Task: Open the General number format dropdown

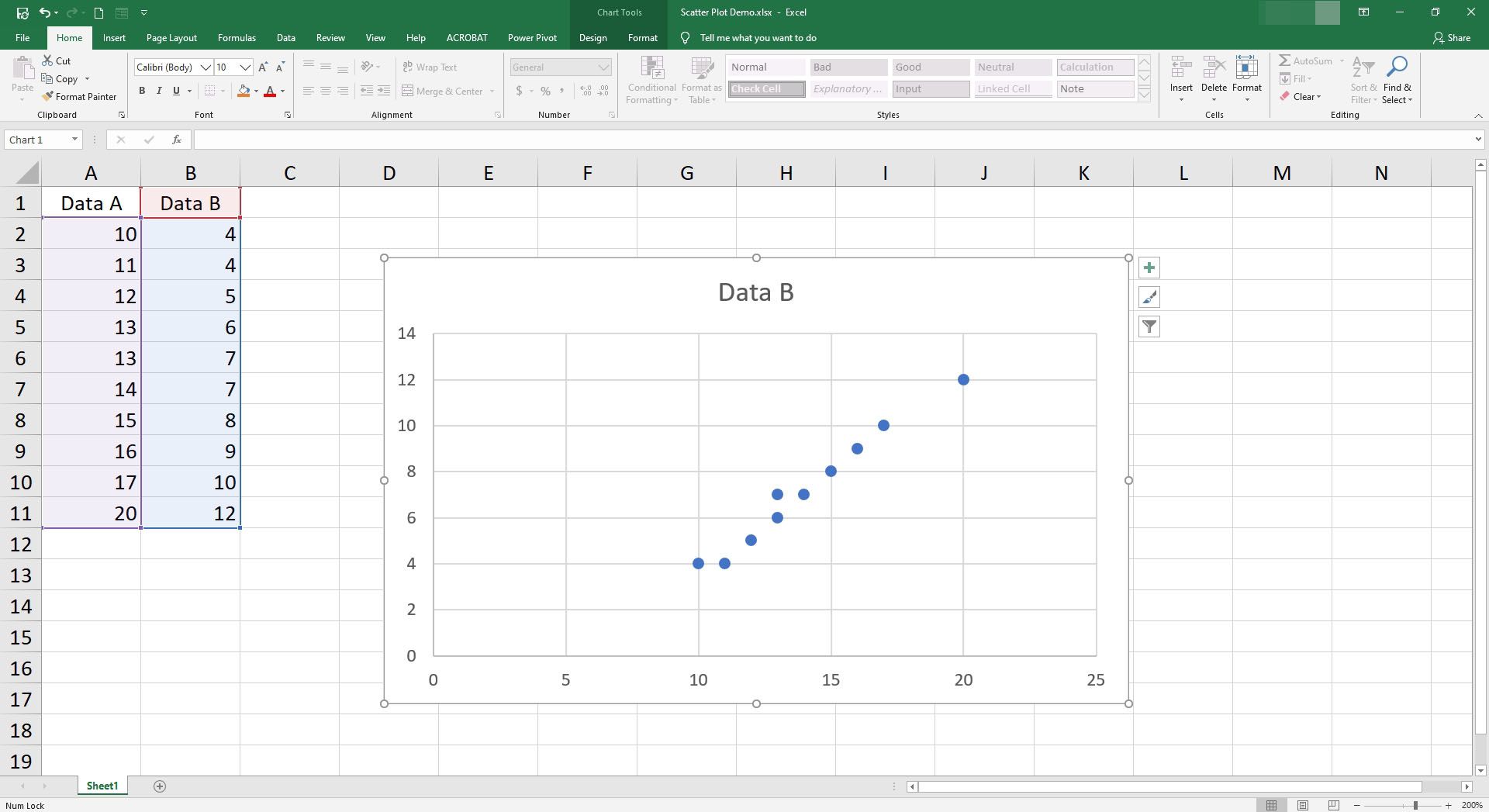Action: (604, 67)
